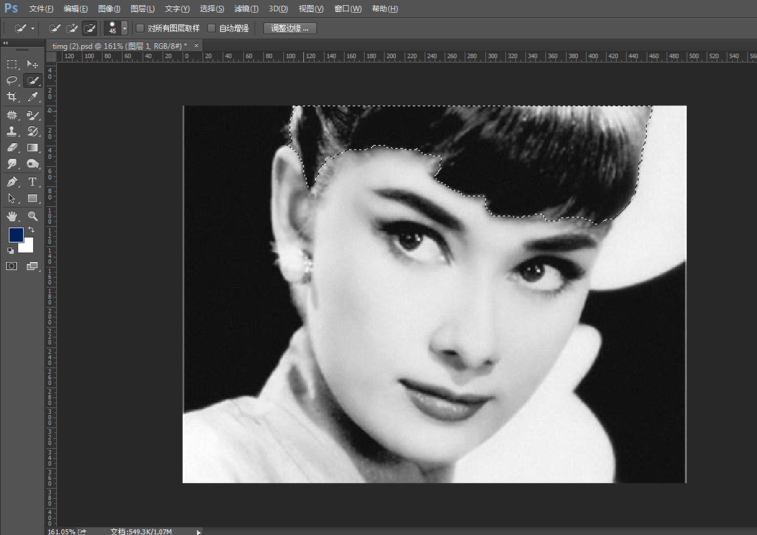Click the zoom percentage field in status bar

click(x=60, y=531)
